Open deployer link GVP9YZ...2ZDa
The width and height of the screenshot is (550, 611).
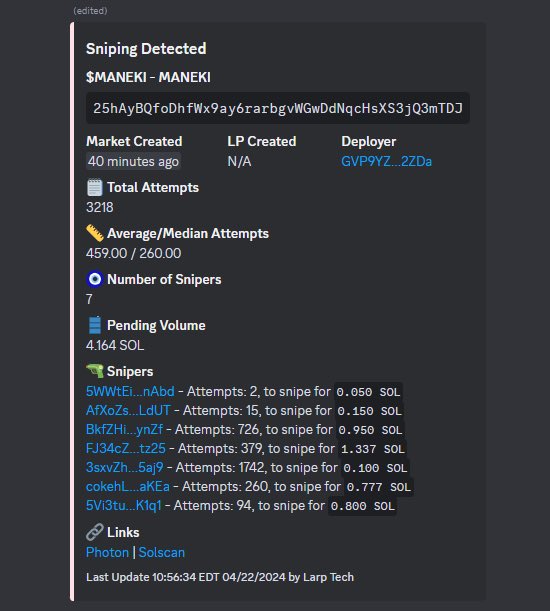point(386,161)
